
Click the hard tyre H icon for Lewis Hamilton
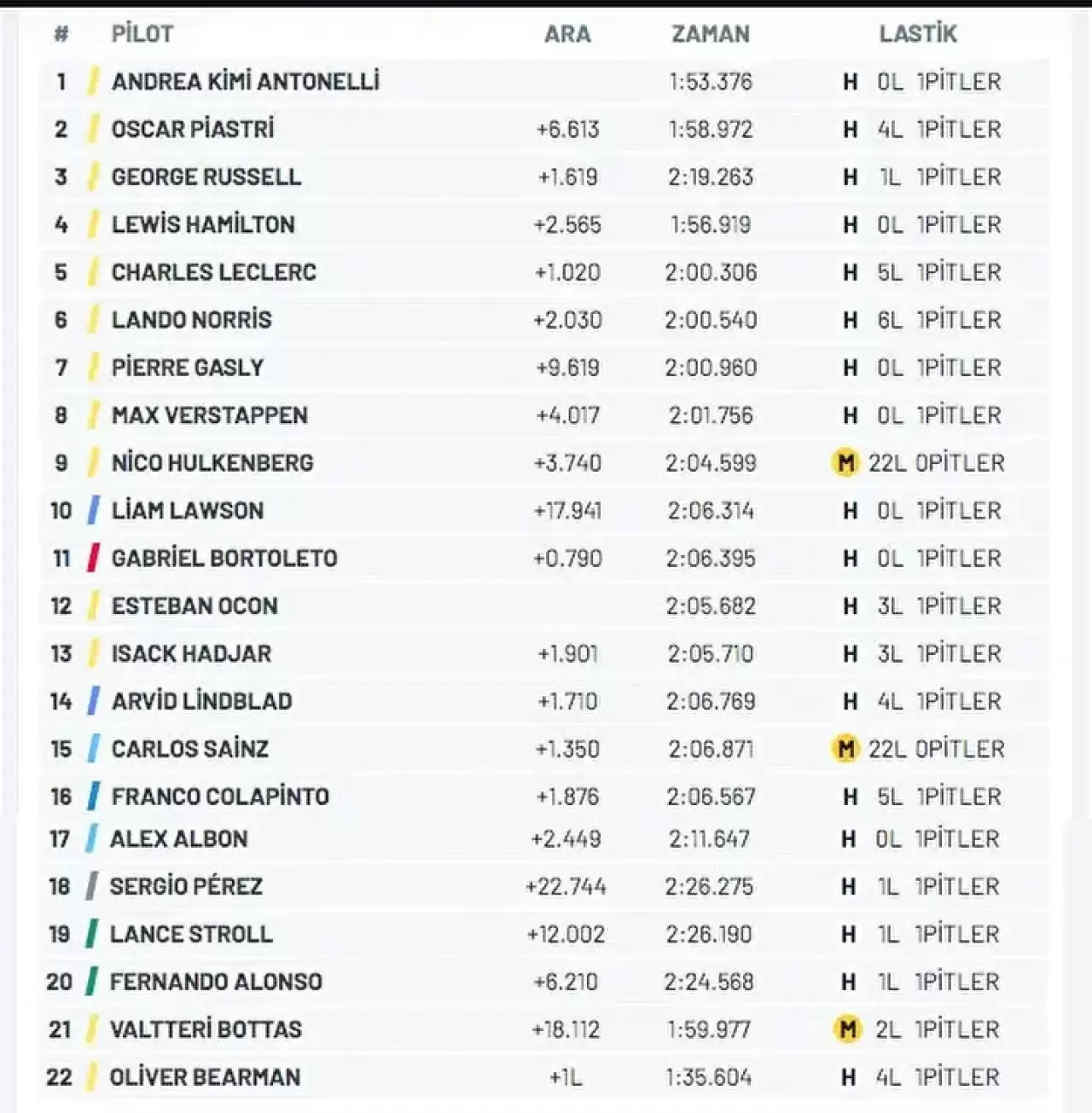[850, 225]
